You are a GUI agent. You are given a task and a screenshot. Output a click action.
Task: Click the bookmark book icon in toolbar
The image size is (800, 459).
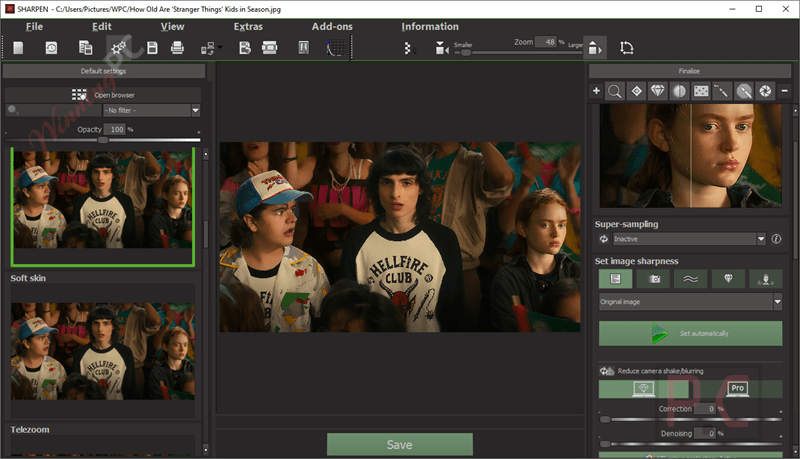(x=304, y=48)
